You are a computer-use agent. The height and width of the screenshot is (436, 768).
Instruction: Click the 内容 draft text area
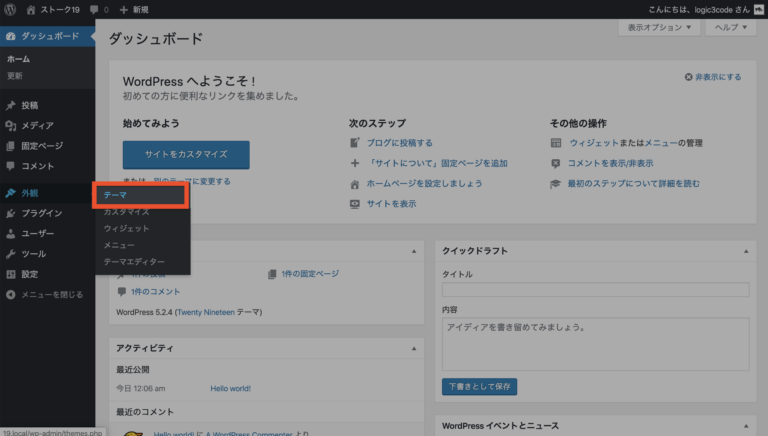pos(596,344)
